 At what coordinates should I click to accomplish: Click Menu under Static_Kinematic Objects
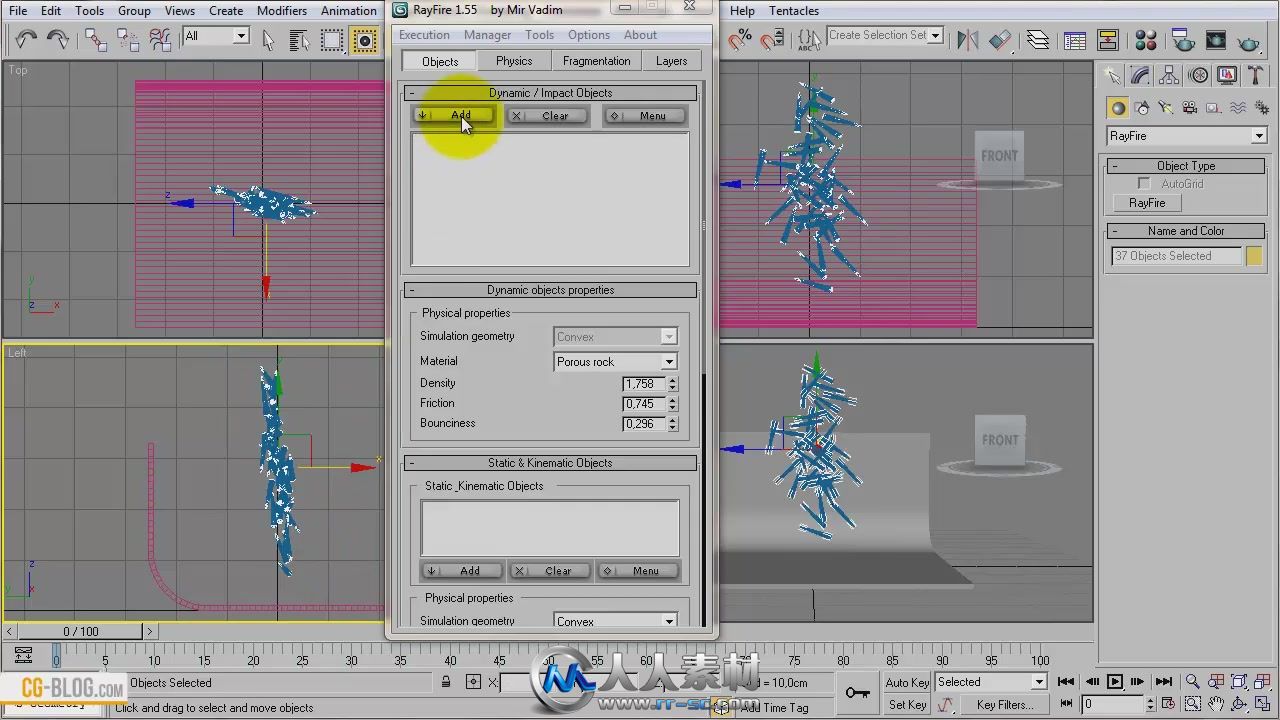(638, 571)
